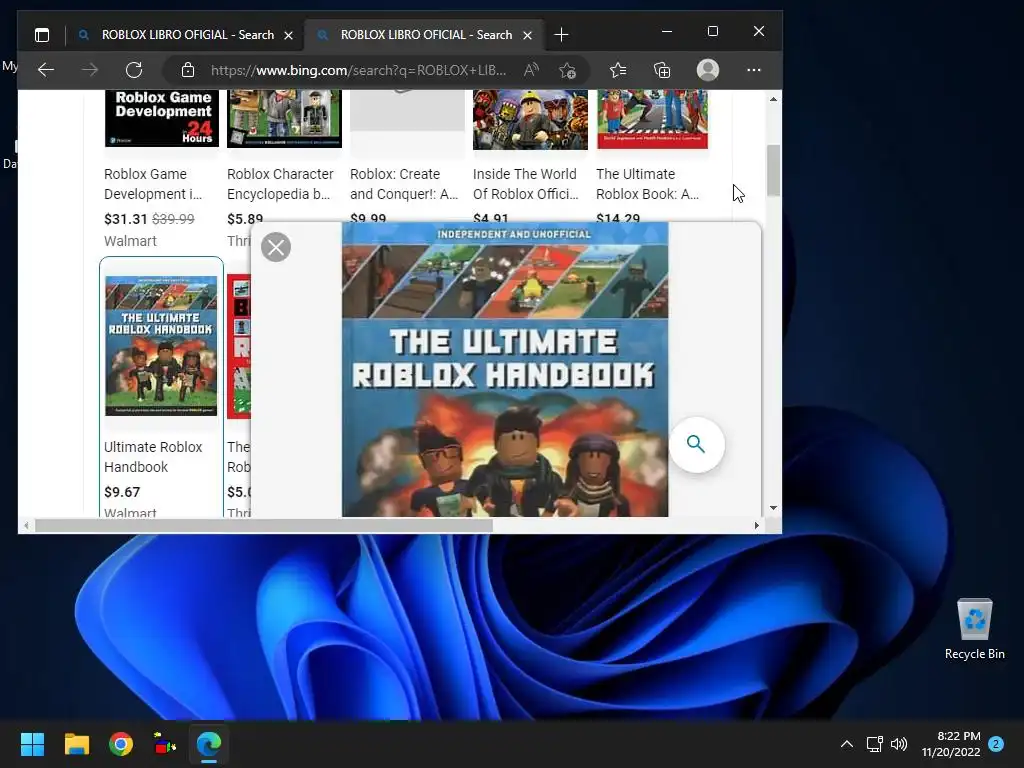The image size is (1024, 768).
Task: Switch to the ROBLOX LIBRO OFICIAL tab
Action: (425, 35)
